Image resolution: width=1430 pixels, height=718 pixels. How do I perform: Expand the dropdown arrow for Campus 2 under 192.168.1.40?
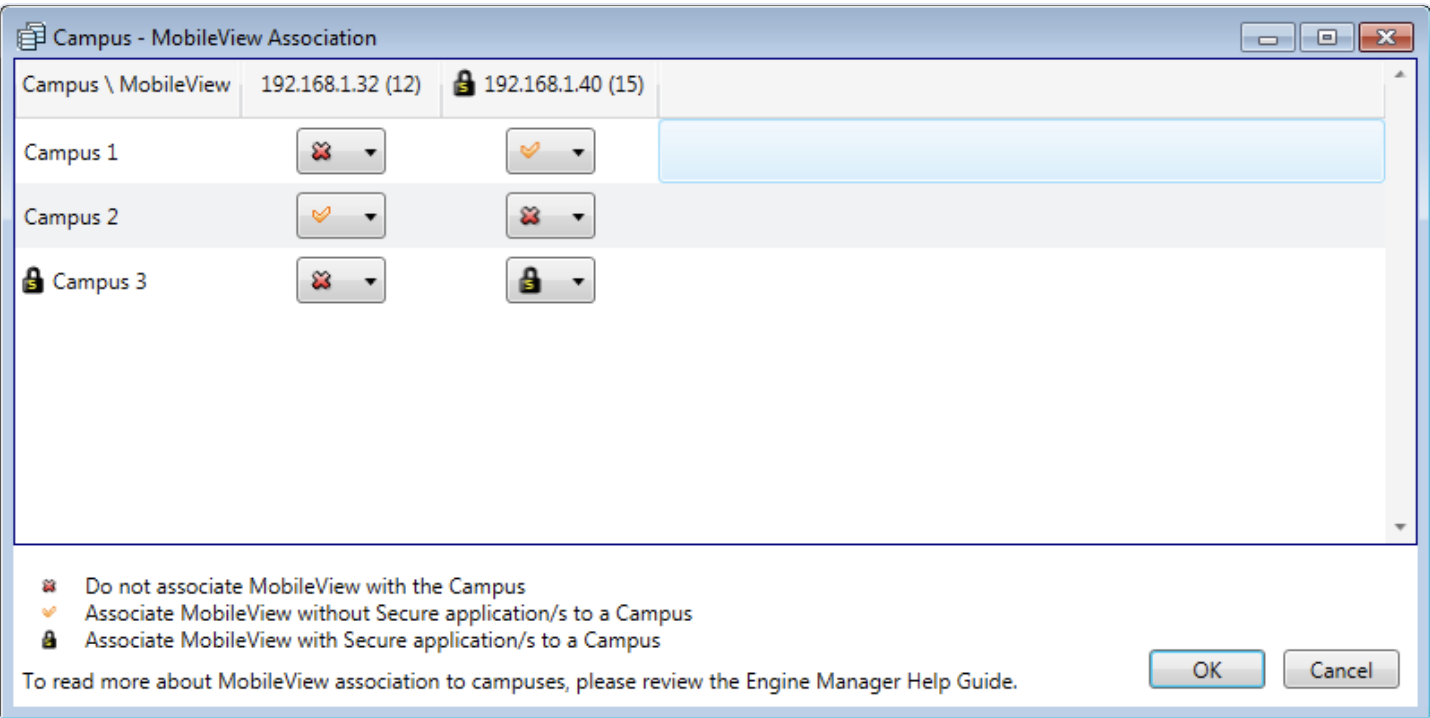pyautogui.click(x=578, y=217)
